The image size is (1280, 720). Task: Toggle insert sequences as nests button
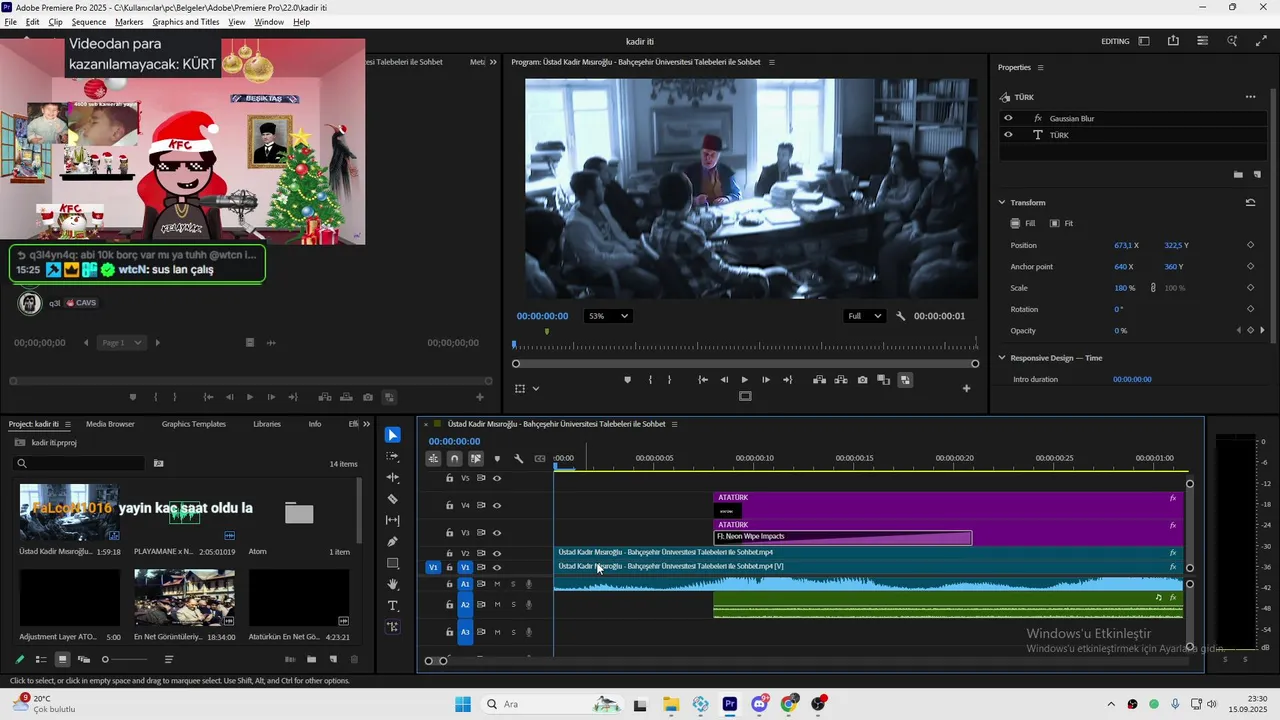pos(433,459)
